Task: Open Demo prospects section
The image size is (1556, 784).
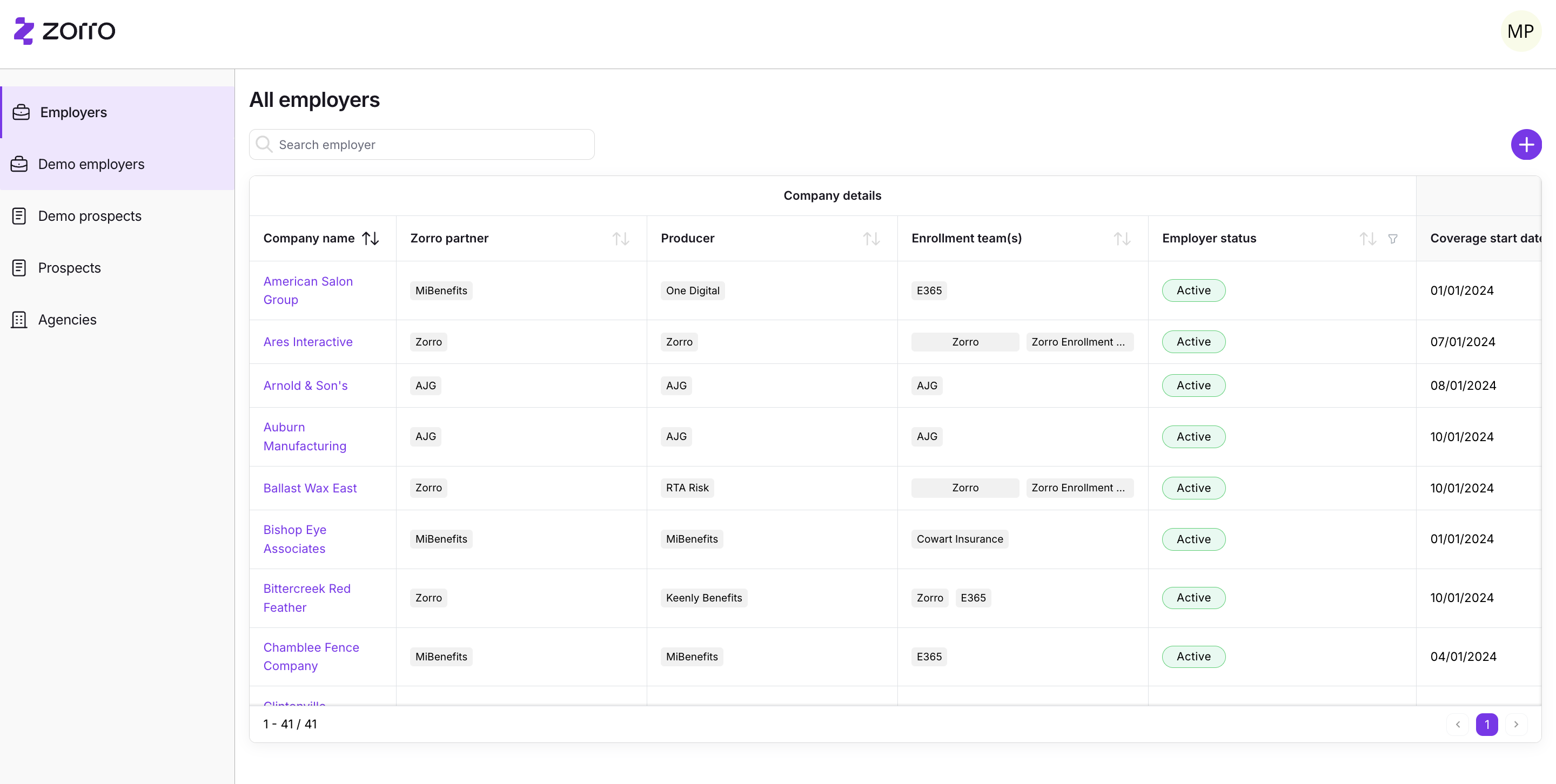Action: [x=117, y=216]
